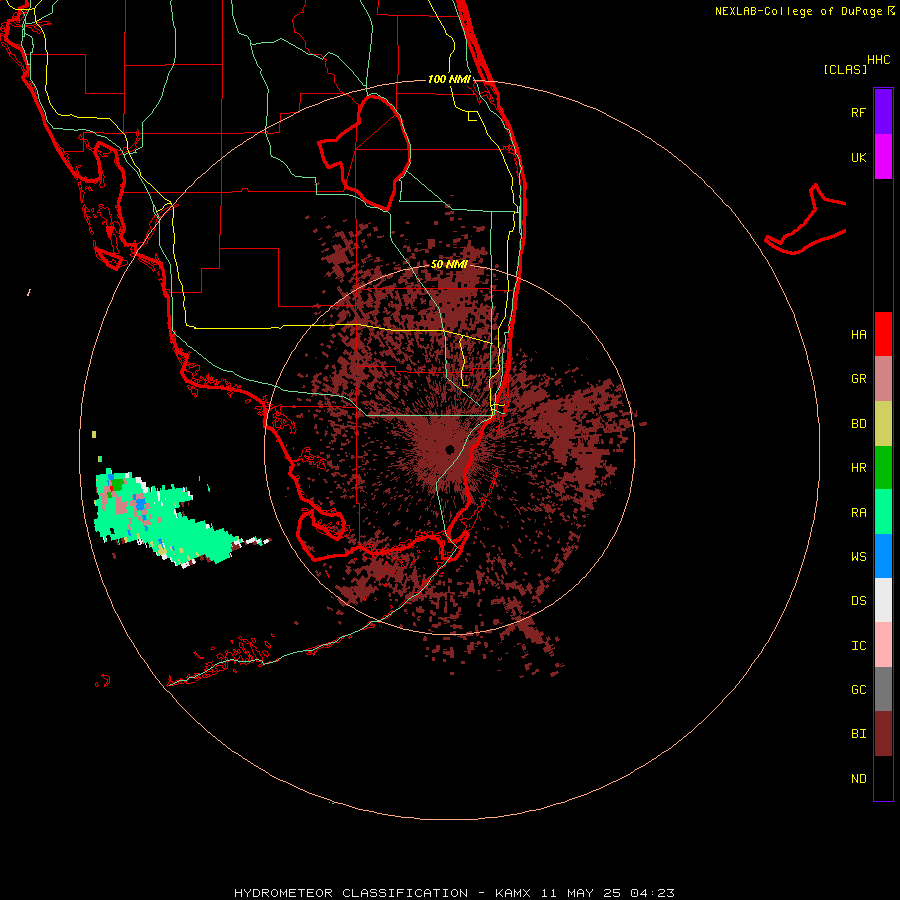The height and width of the screenshot is (900, 900).
Task: Click the HYDROMETEOR CLASSIFICATION title text
Action: pos(351,893)
